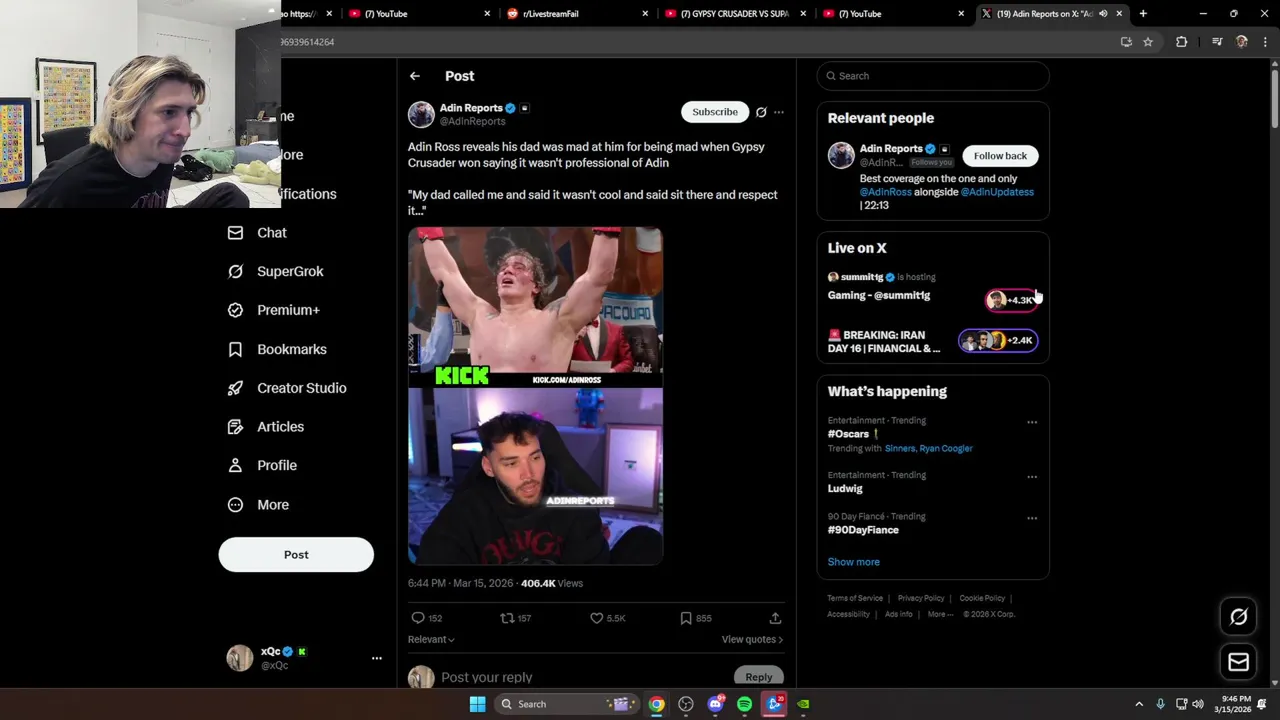Bookmark this page with the star icon
The height and width of the screenshot is (720, 1280).
click(x=1148, y=42)
